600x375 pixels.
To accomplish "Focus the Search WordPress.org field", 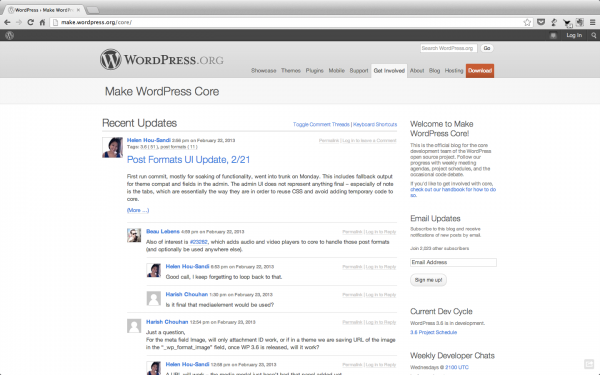I will coord(448,48).
